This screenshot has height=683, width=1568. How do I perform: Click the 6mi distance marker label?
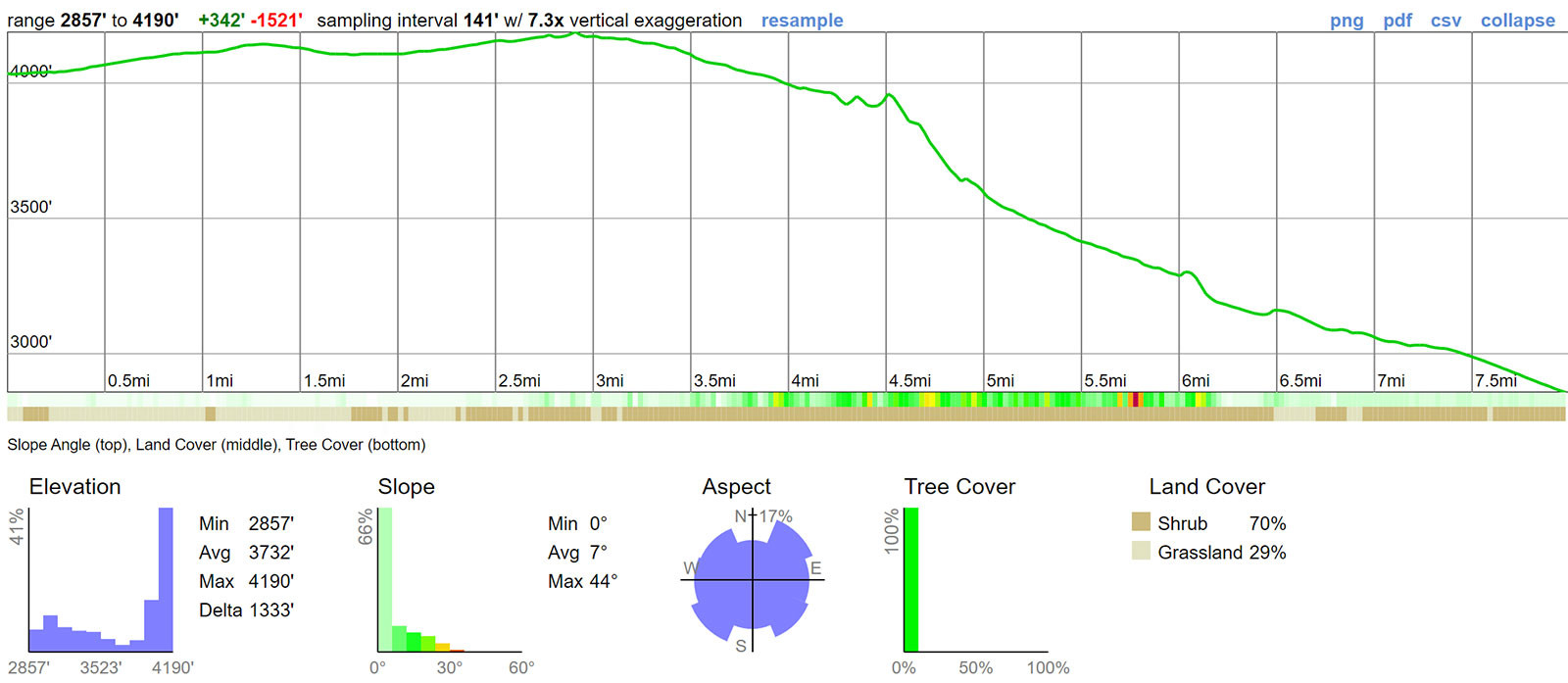pyautogui.click(x=1196, y=380)
